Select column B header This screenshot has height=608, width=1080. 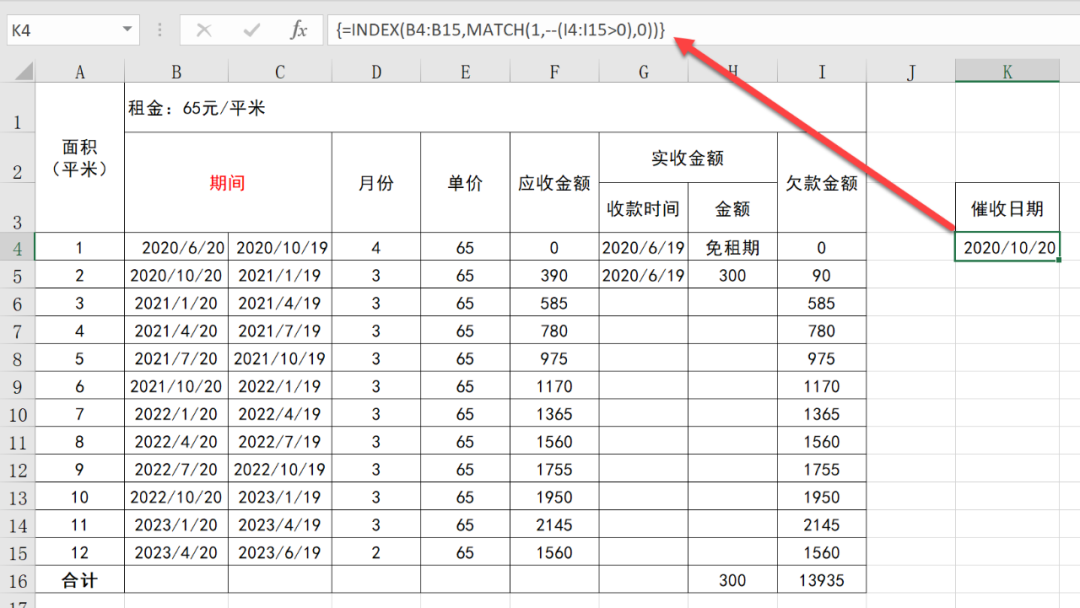[176, 72]
